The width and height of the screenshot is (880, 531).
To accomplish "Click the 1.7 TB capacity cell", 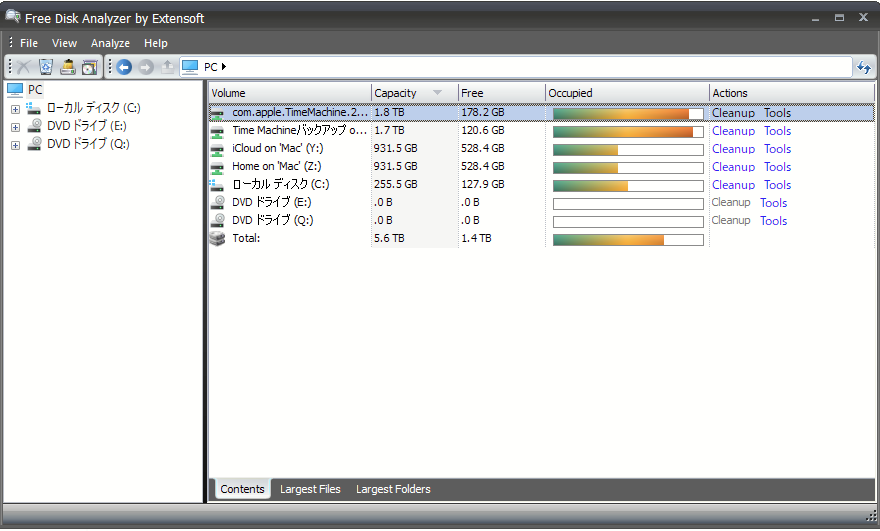I will (389, 130).
